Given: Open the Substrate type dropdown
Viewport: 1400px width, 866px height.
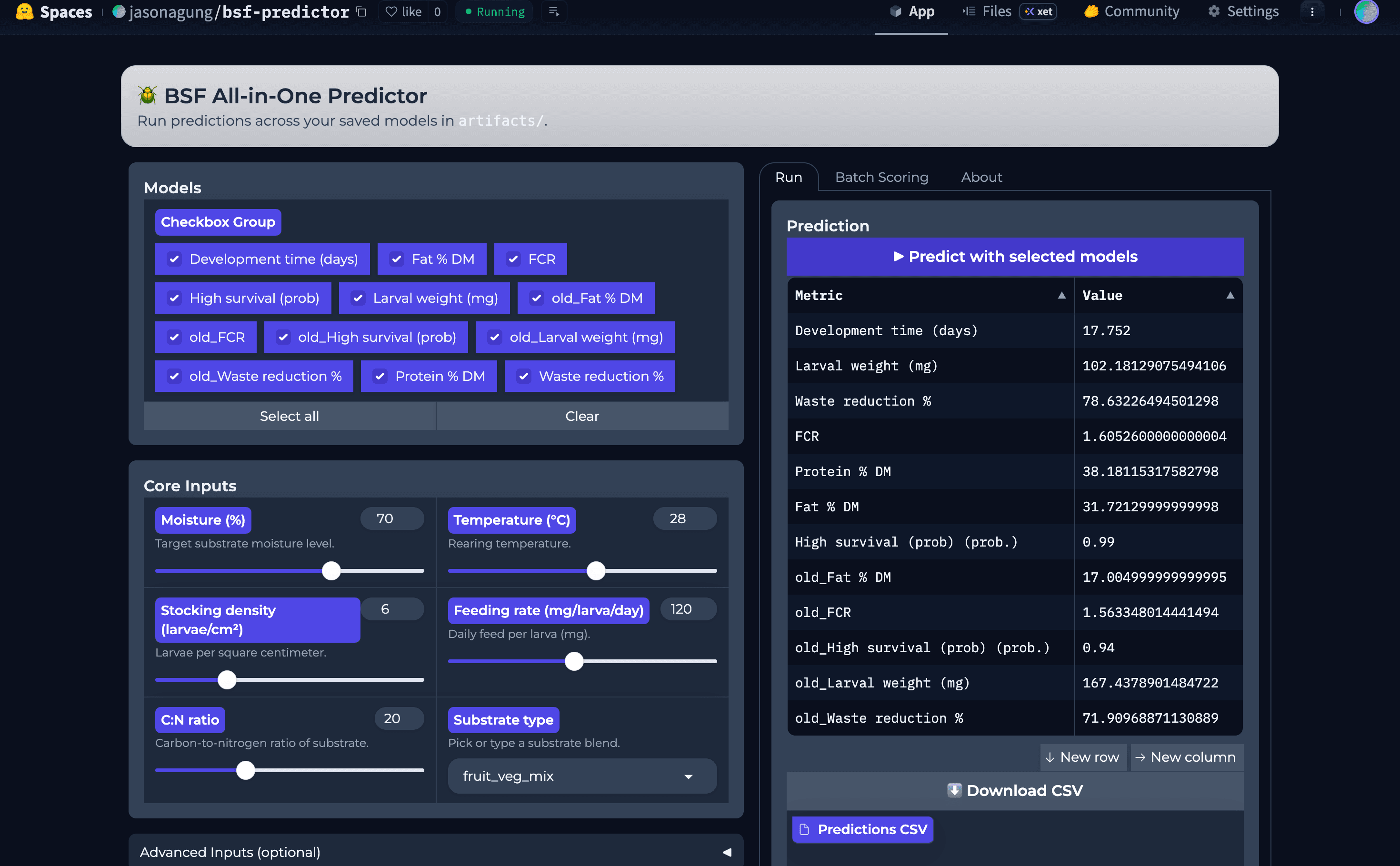Looking at the screenshot, I should click(x=582, y=776).
